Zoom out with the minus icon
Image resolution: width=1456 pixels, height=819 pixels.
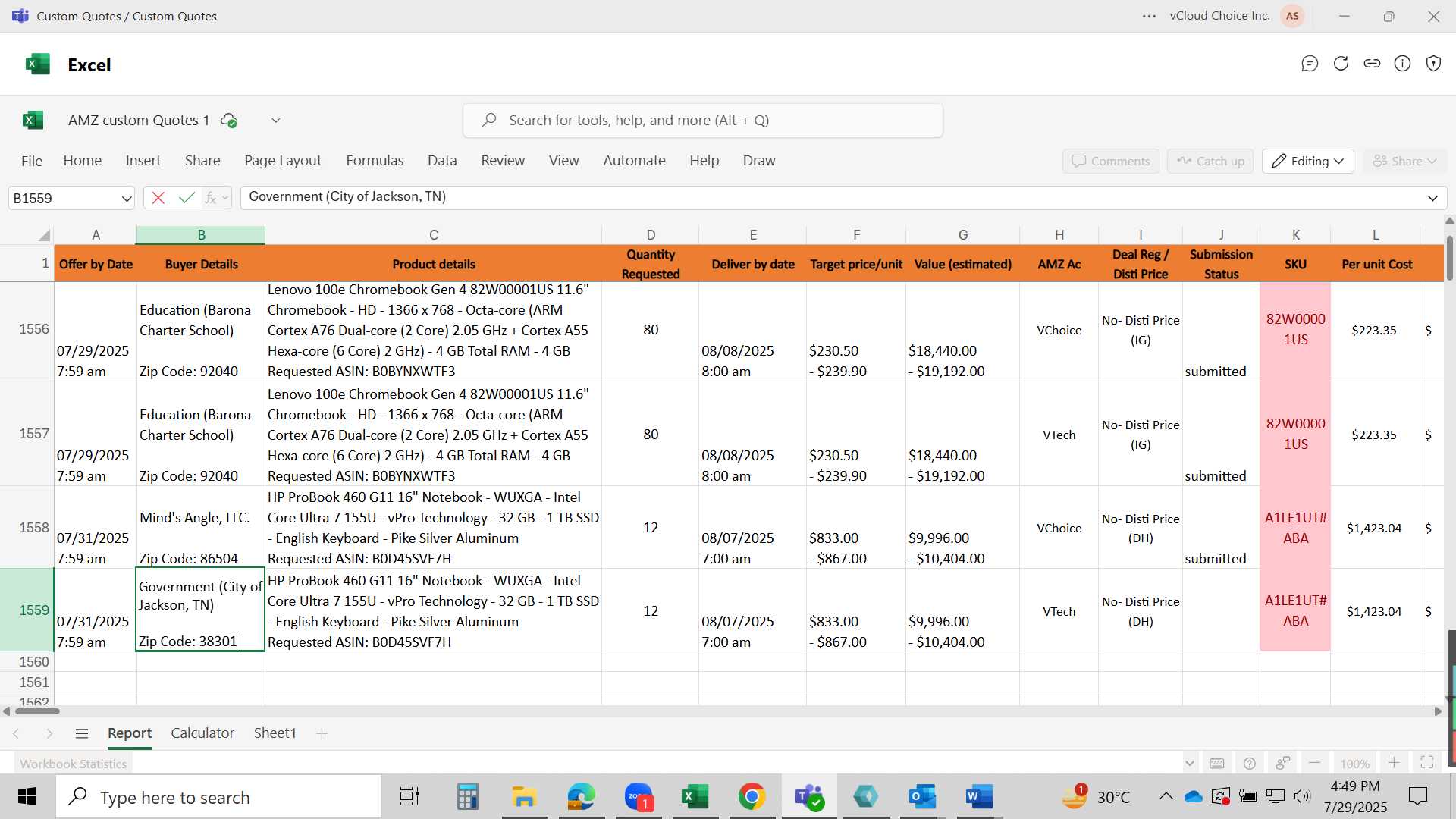pos(1315,763)
